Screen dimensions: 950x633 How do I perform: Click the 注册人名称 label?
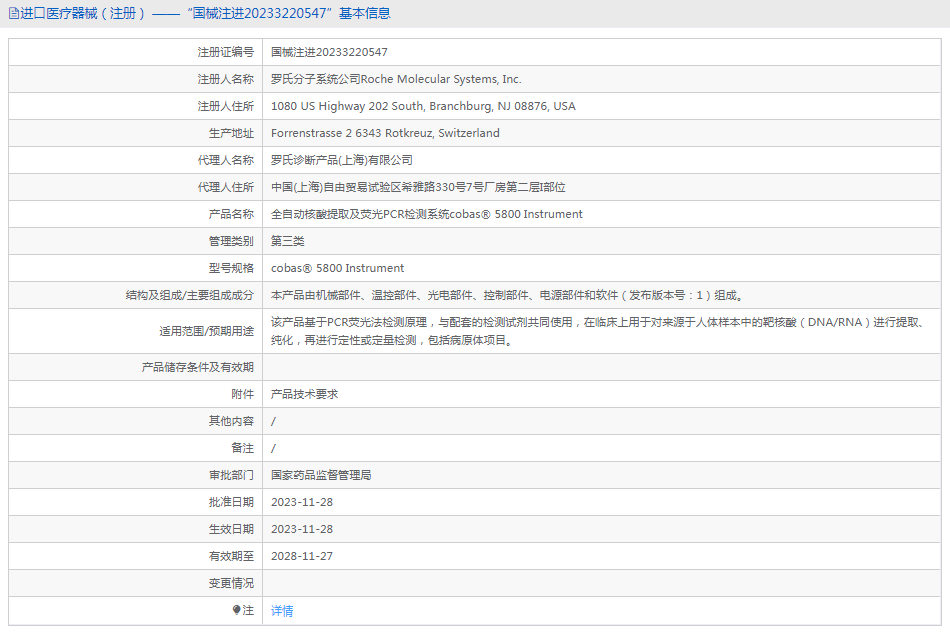tap(225, 79)
